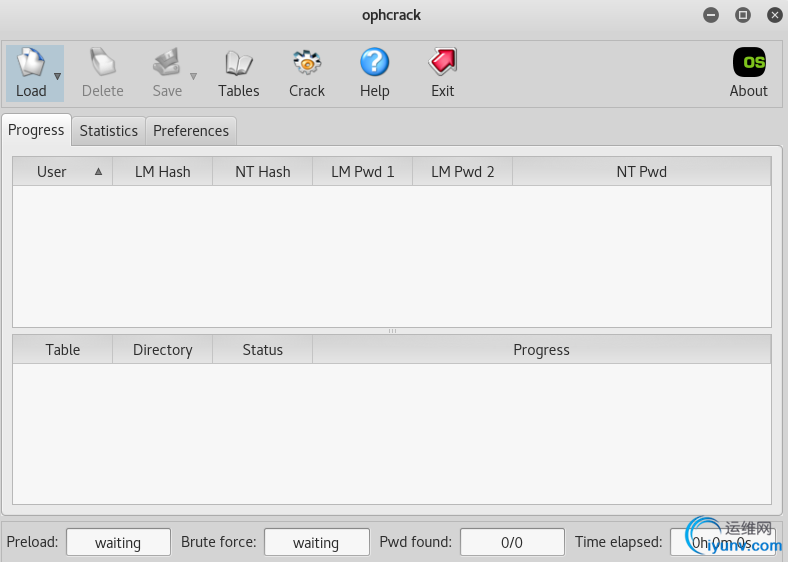Click the Pwd found 0/0 field
This screenshot has width=788, height=562.
(x=512, y=542)
